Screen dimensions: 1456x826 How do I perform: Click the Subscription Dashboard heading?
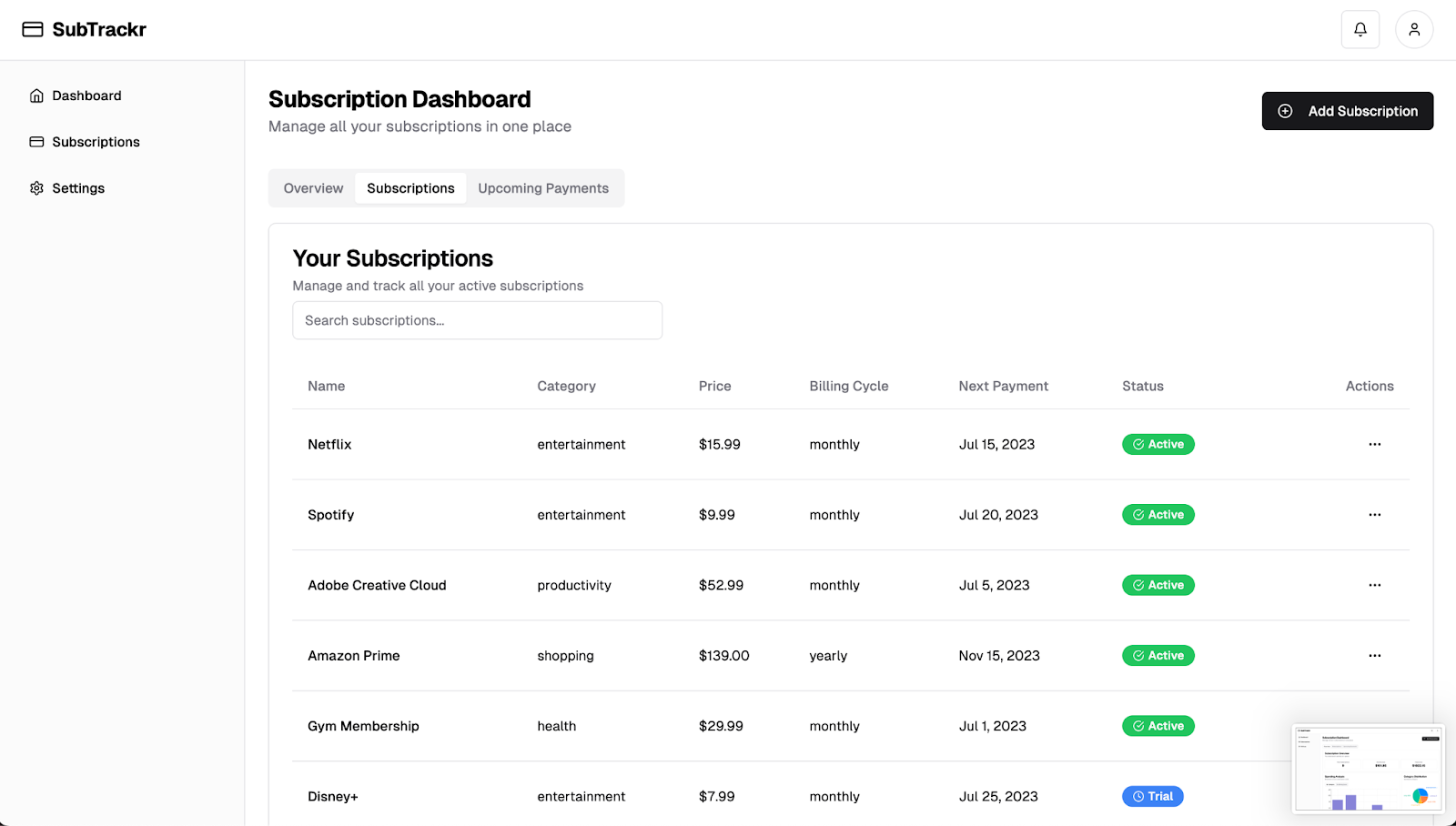click(x=399, y=99)
